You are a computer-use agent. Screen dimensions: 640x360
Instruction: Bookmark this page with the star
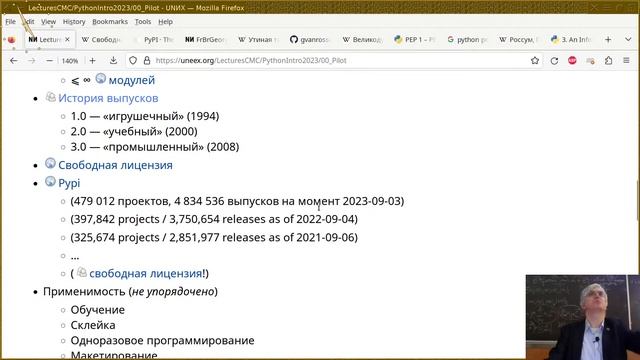pos(535,60)
